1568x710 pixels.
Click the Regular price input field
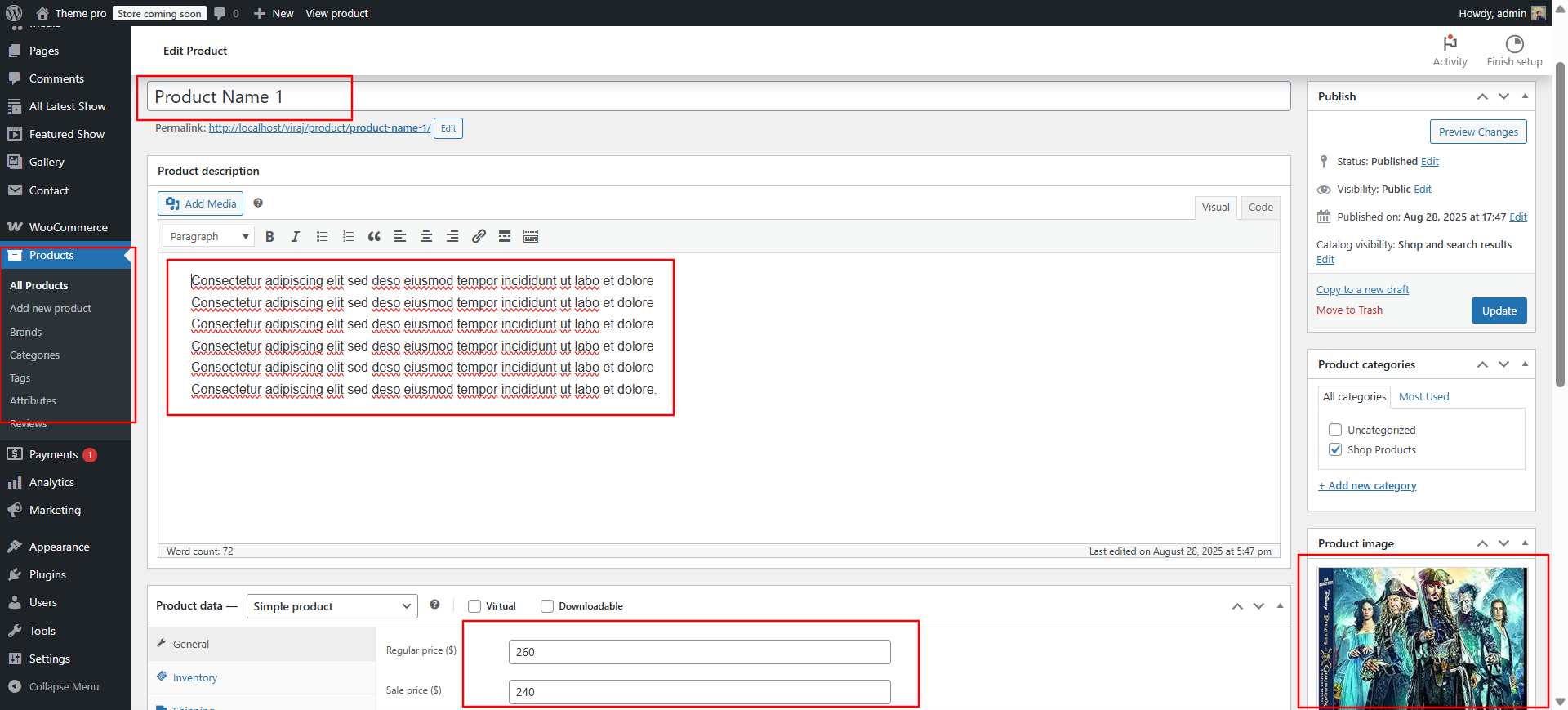(x=699, y=652)
